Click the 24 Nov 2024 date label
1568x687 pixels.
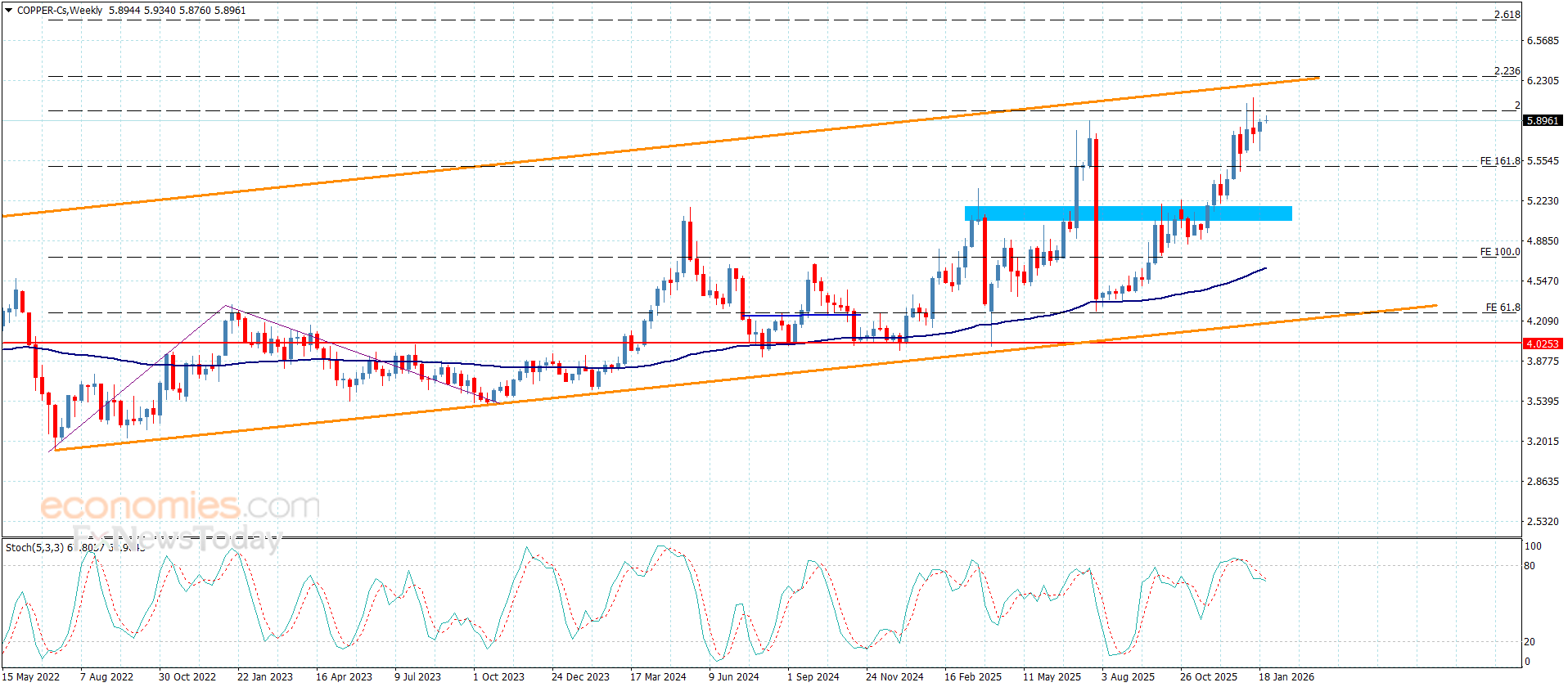point(894,676)
